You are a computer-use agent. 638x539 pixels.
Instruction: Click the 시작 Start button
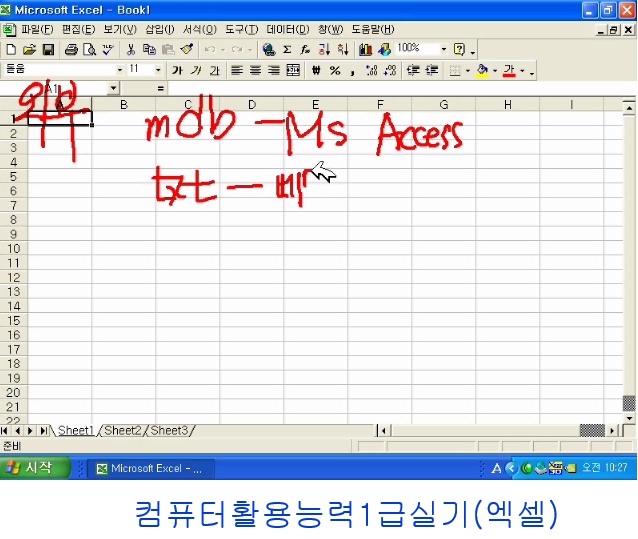(35, 468)
